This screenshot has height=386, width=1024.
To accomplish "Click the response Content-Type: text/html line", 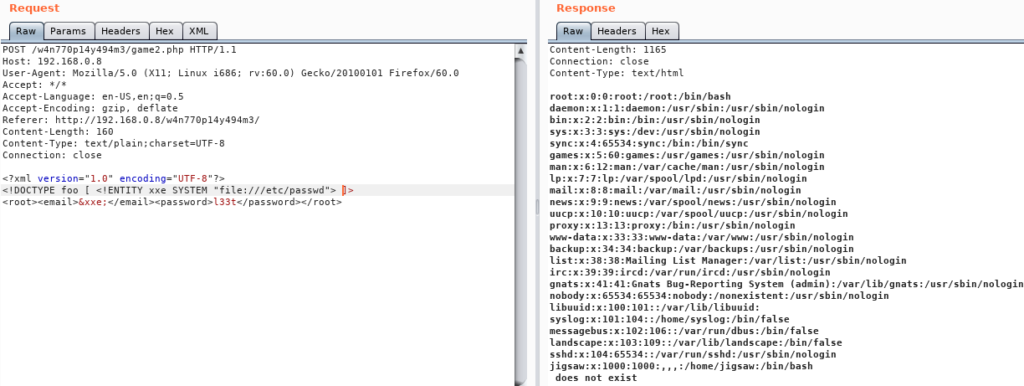I will (x=616, y=73).
